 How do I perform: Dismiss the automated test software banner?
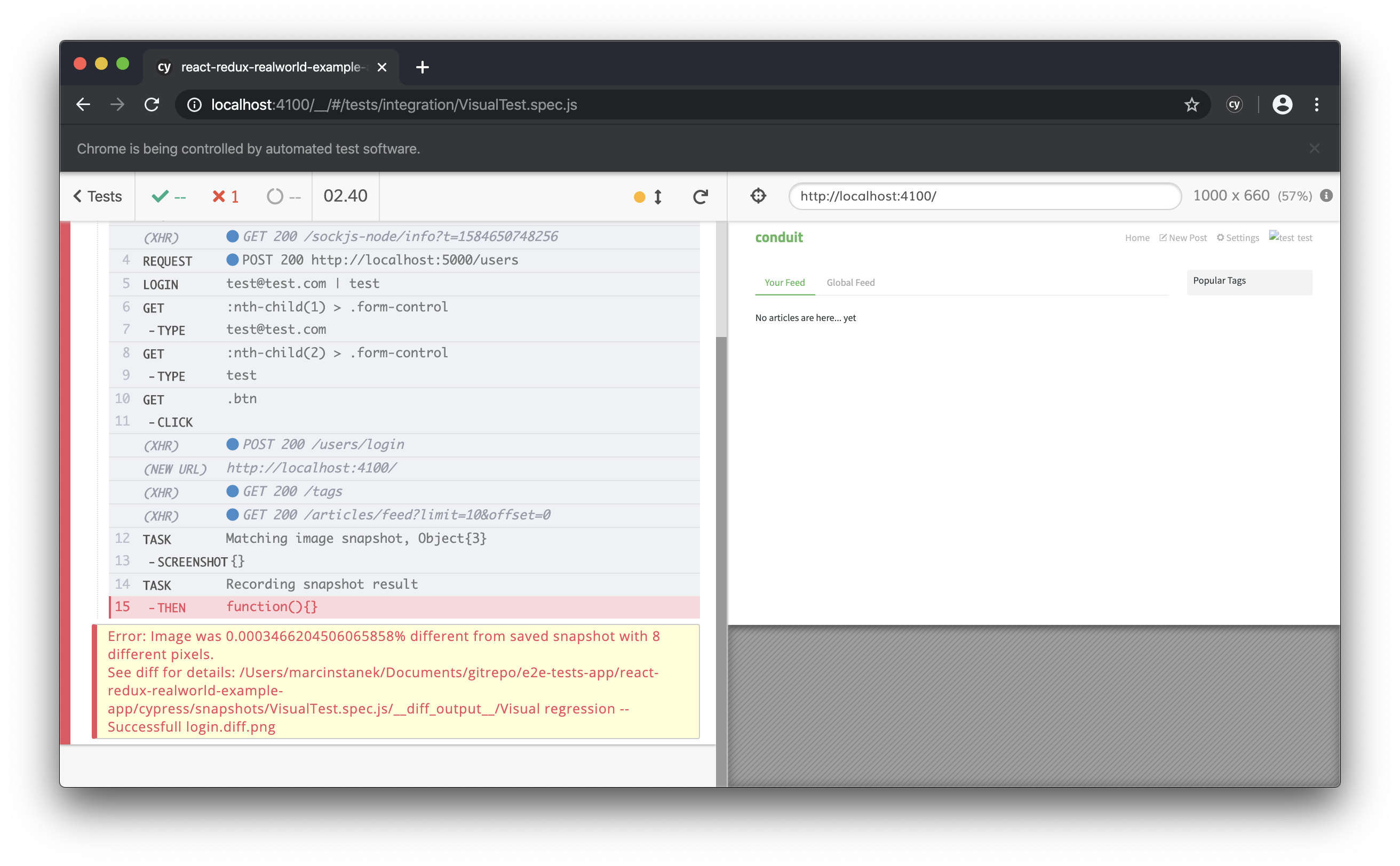tap(1314, 149)
